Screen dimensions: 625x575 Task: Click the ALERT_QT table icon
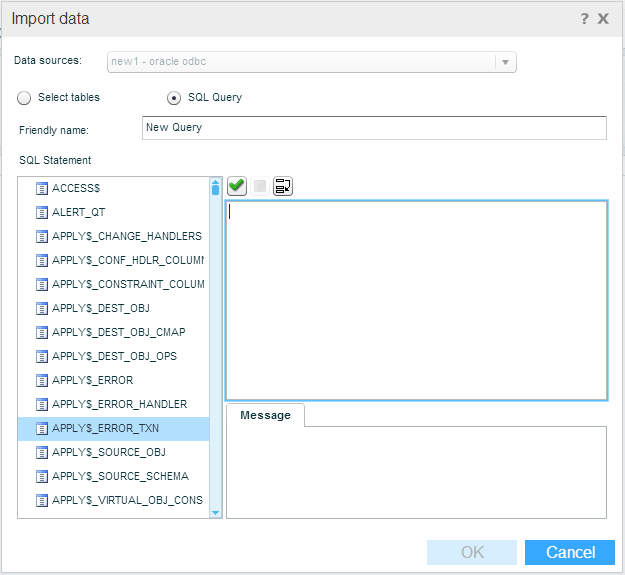[x=42, y=212]
